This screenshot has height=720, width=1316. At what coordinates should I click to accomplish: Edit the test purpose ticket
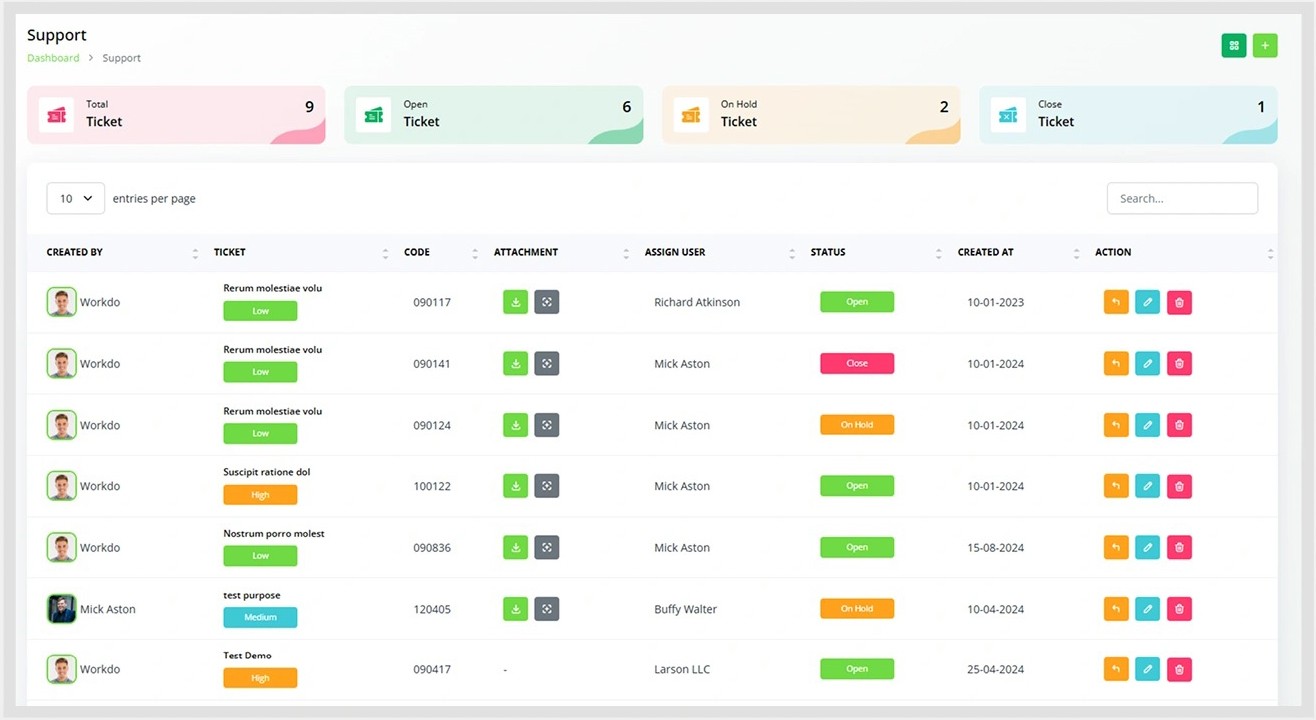[1148, 609]
